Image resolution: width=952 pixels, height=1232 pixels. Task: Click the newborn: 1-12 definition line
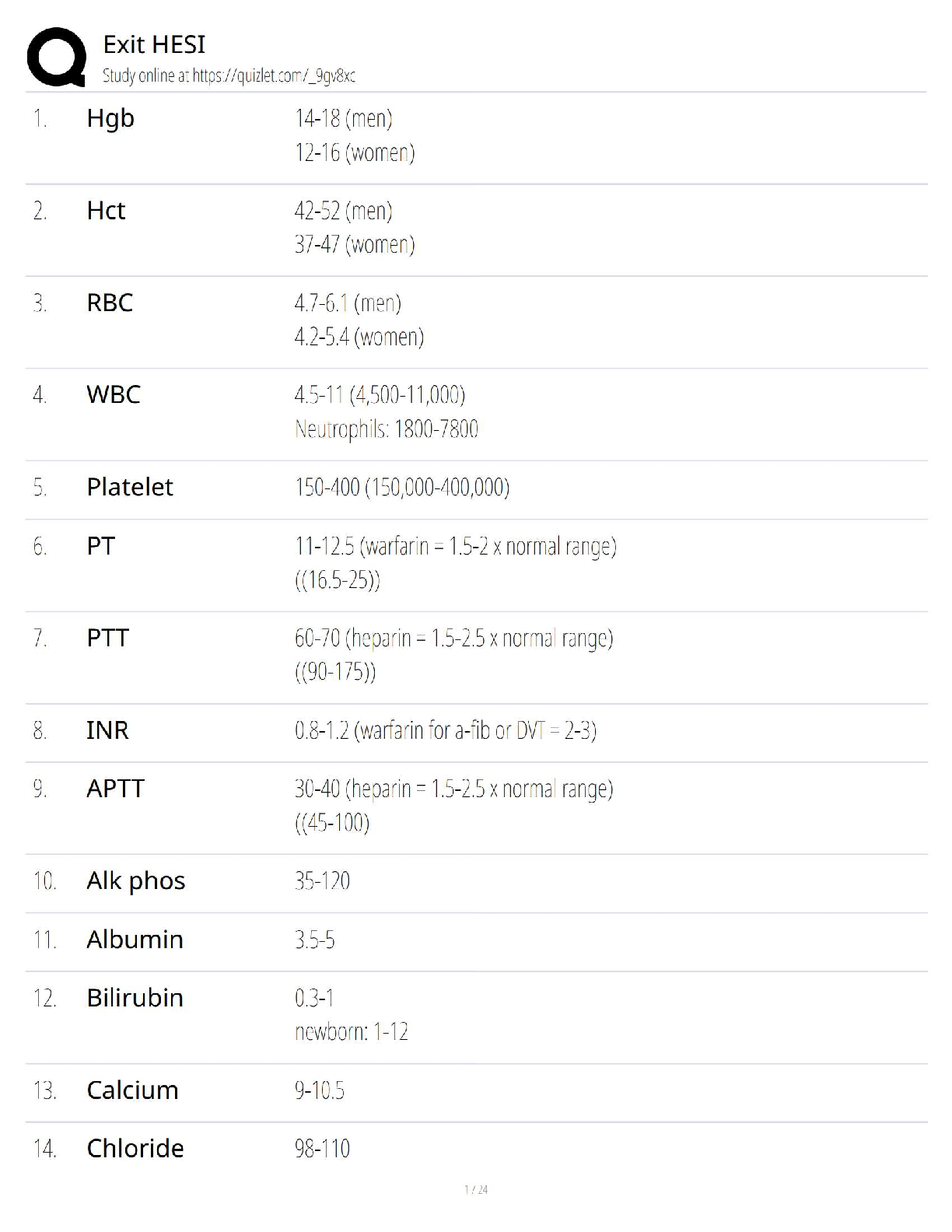352,1032
